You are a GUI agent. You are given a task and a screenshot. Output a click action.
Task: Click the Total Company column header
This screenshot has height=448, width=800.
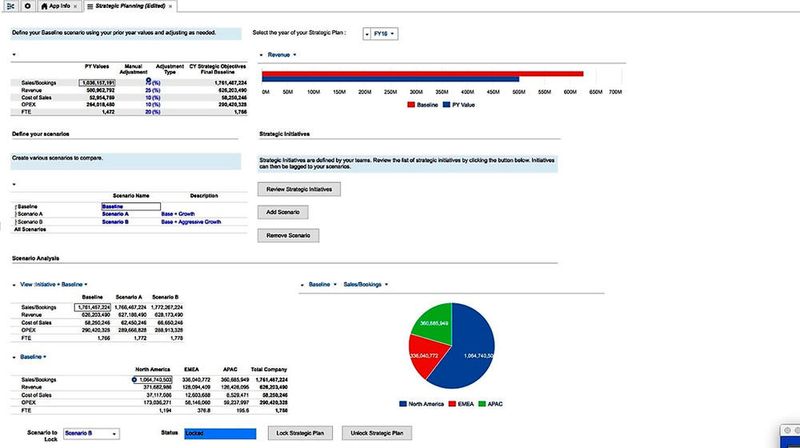coord(269,369)
